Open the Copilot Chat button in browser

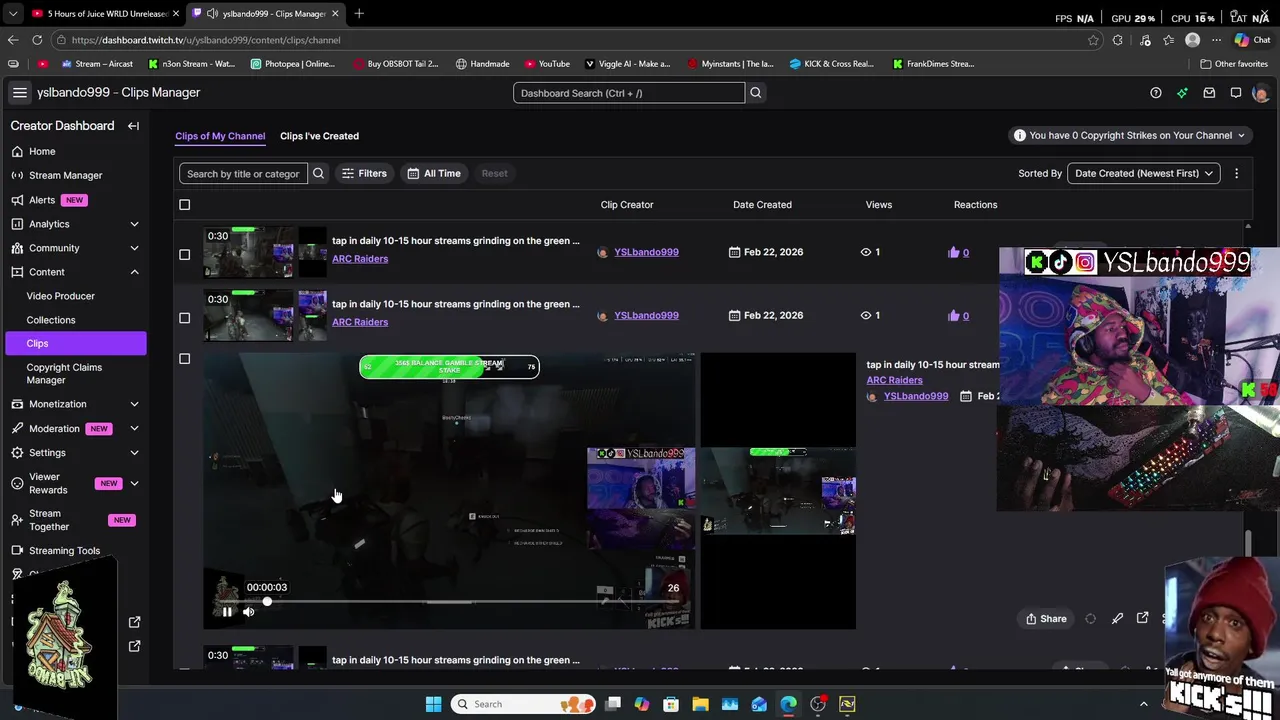1251,40
